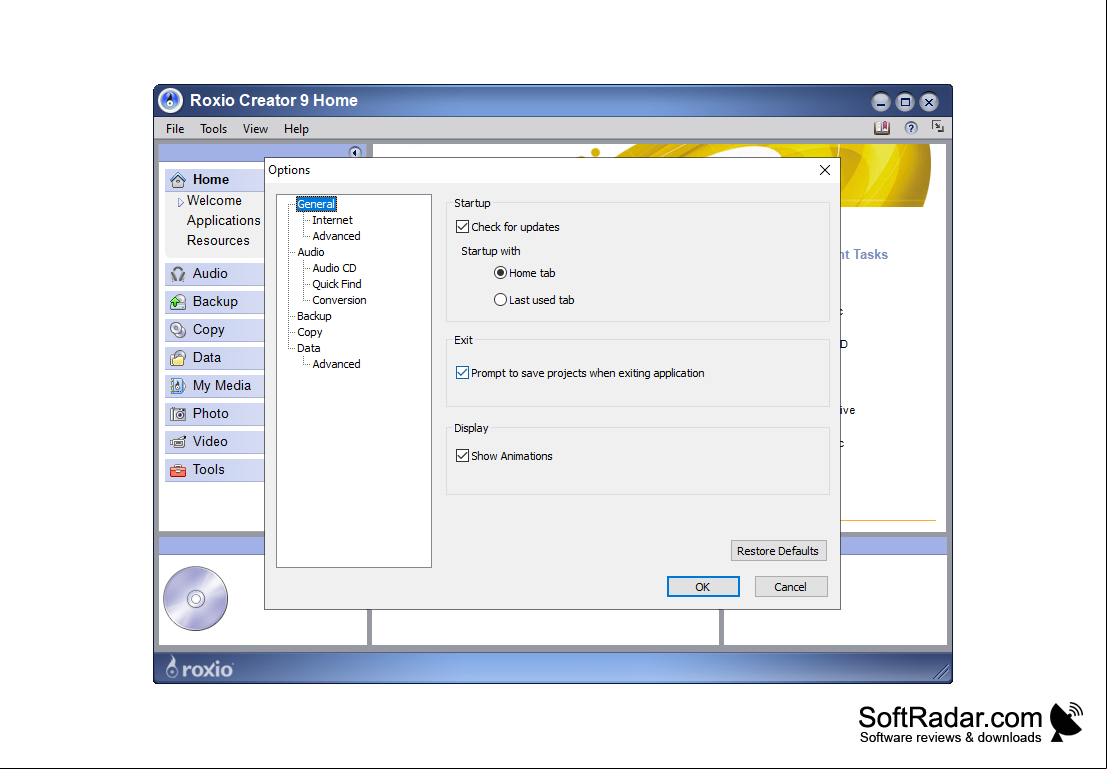Viewport: 1107px width, 769px height.
Task: Switch to the Photo section label in the sidebar
Action: point(210,413)
